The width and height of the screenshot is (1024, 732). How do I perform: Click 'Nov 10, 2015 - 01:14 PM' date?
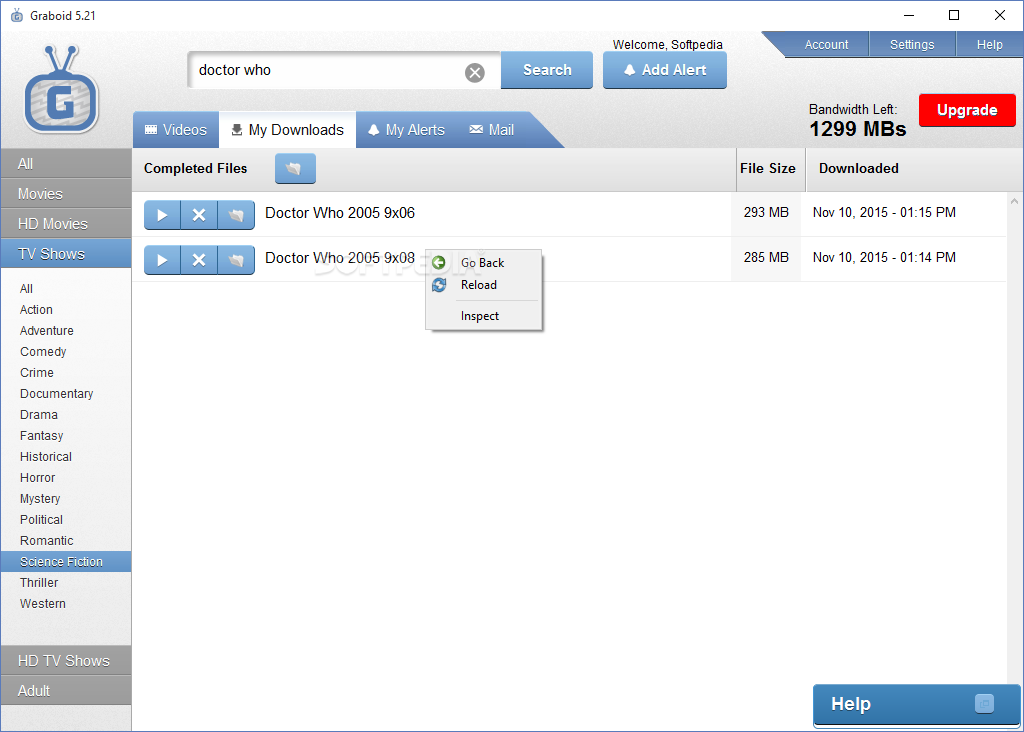click(884, 257)
